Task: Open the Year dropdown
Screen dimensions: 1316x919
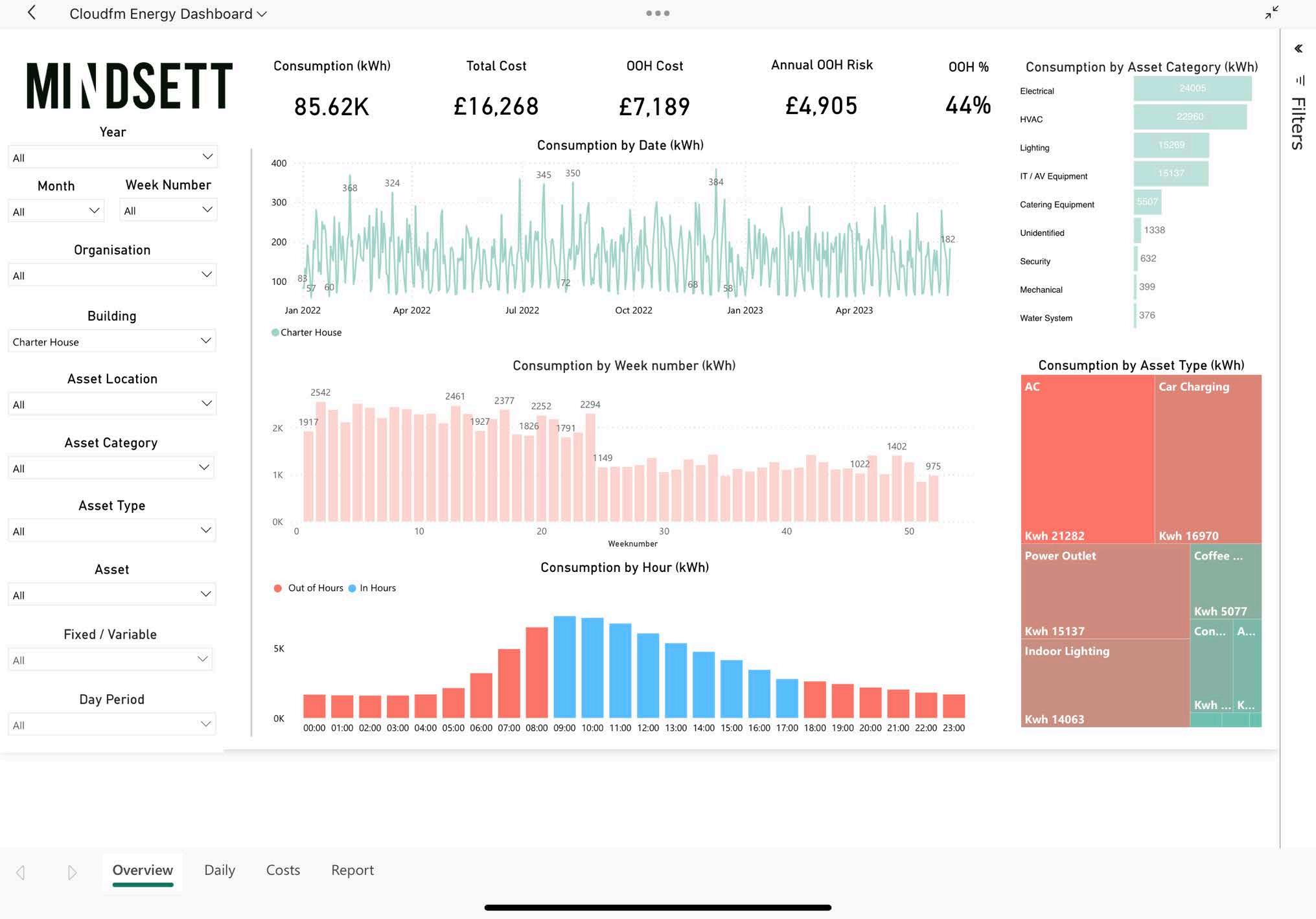Action: tap(112, 157)
